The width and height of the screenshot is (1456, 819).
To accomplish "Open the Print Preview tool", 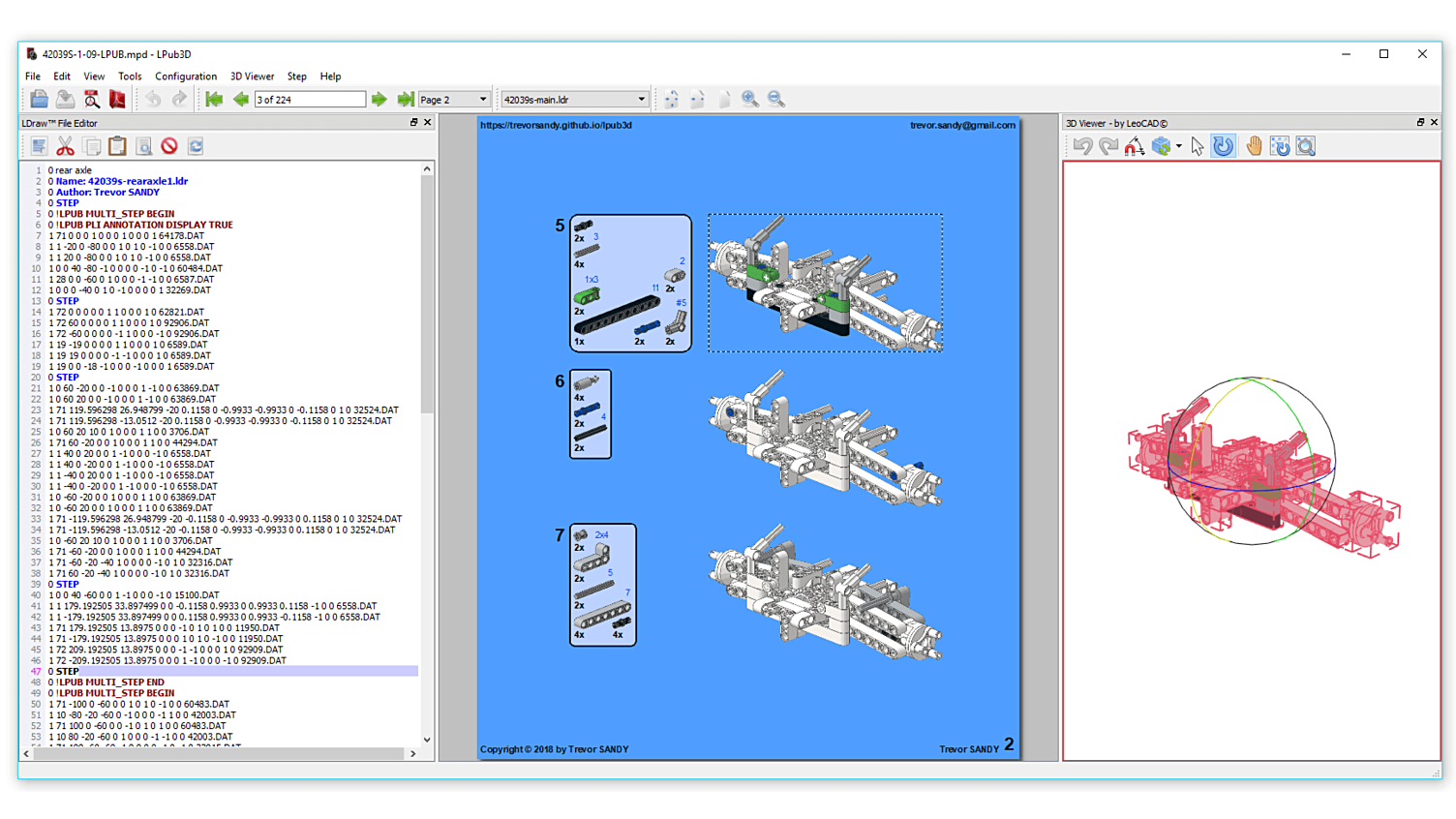I will click(x=92, y=99).
